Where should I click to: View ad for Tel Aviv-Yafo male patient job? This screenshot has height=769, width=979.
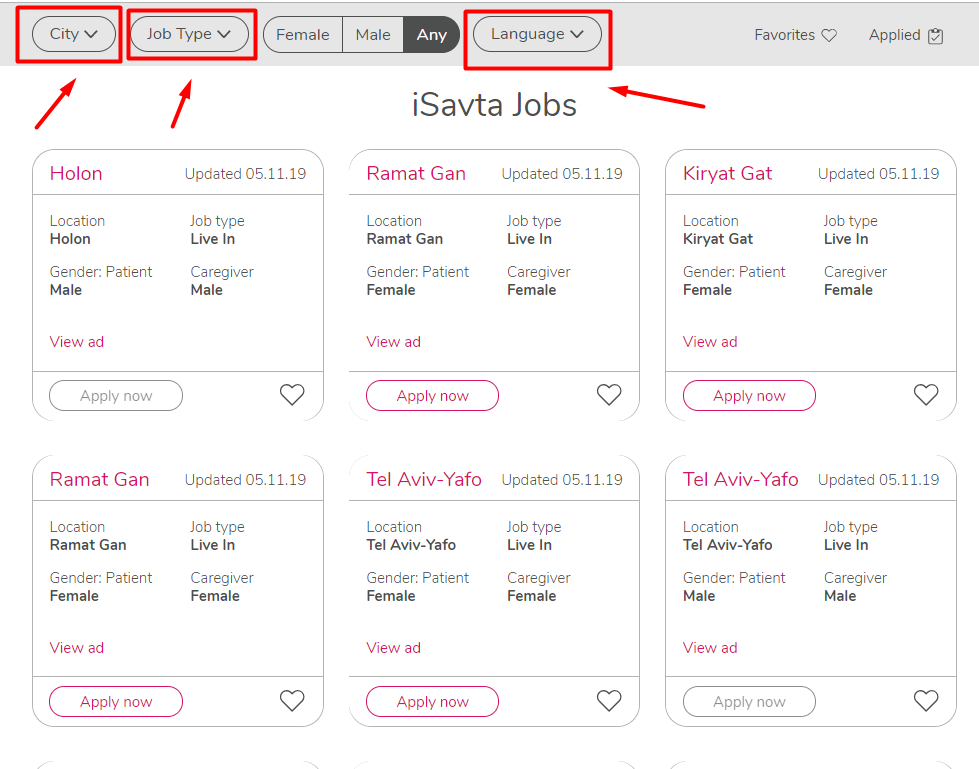(710, 648)
